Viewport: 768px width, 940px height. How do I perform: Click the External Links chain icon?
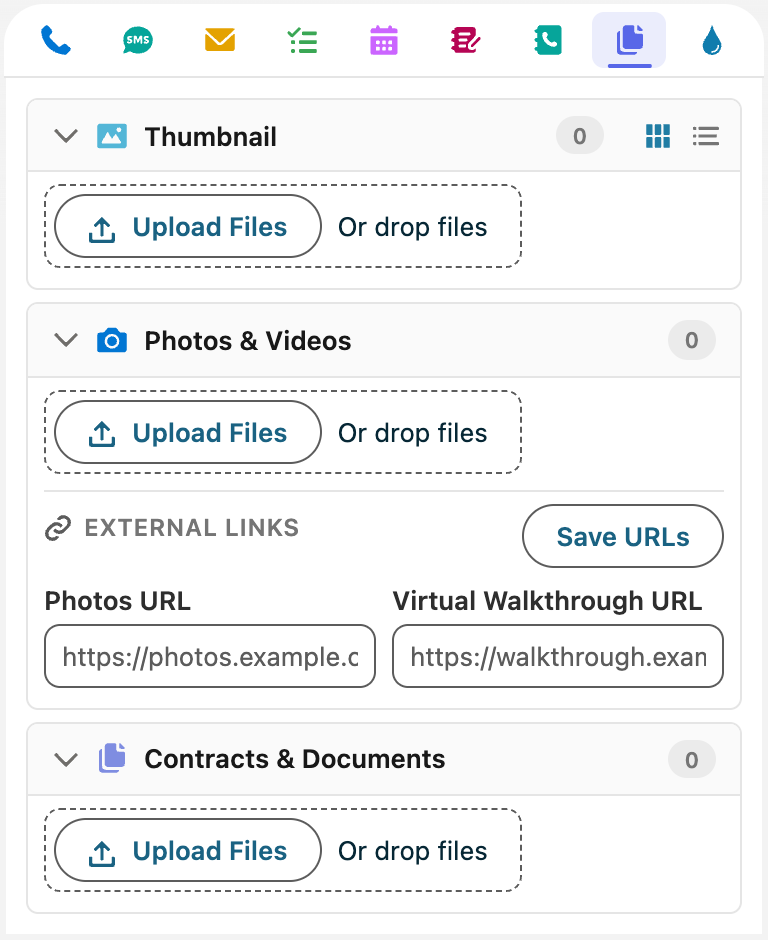tap(58, 528)
